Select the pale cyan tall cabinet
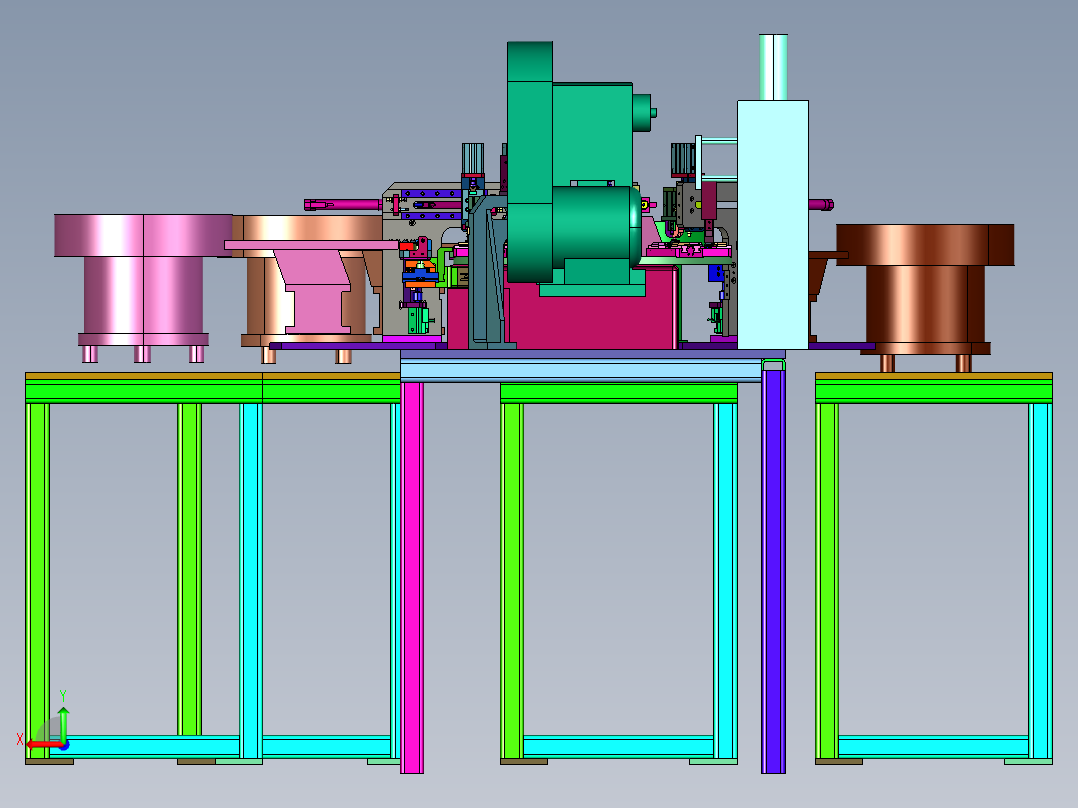 point(773,225)
